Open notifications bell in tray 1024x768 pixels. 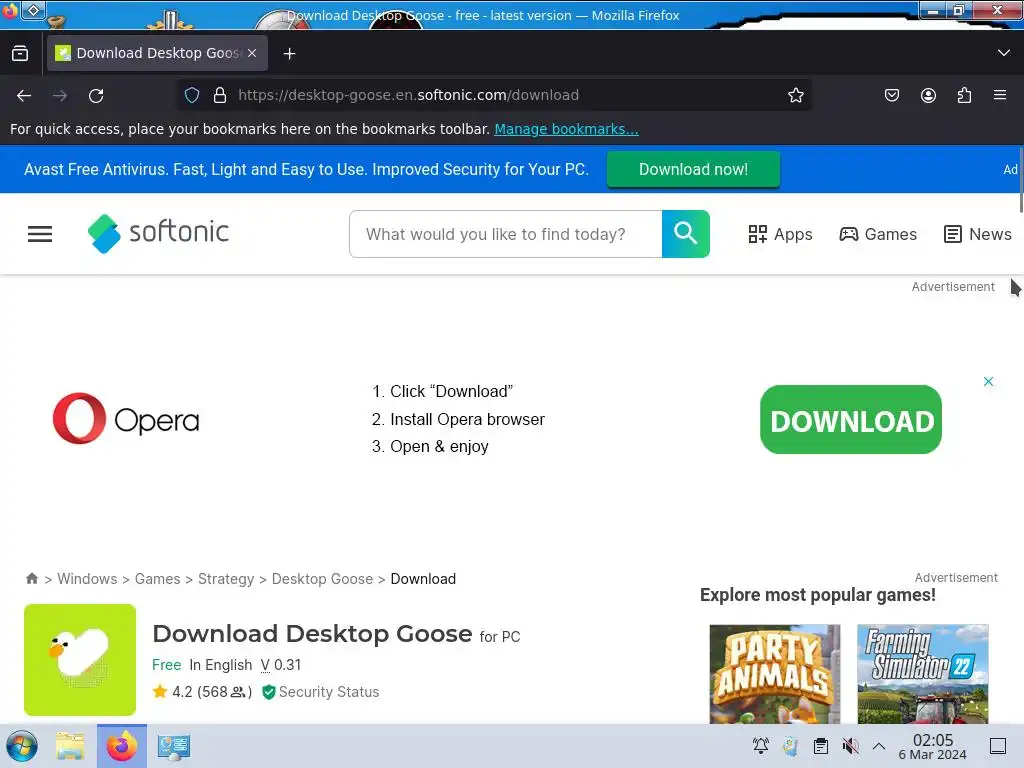tap(761, 746)
